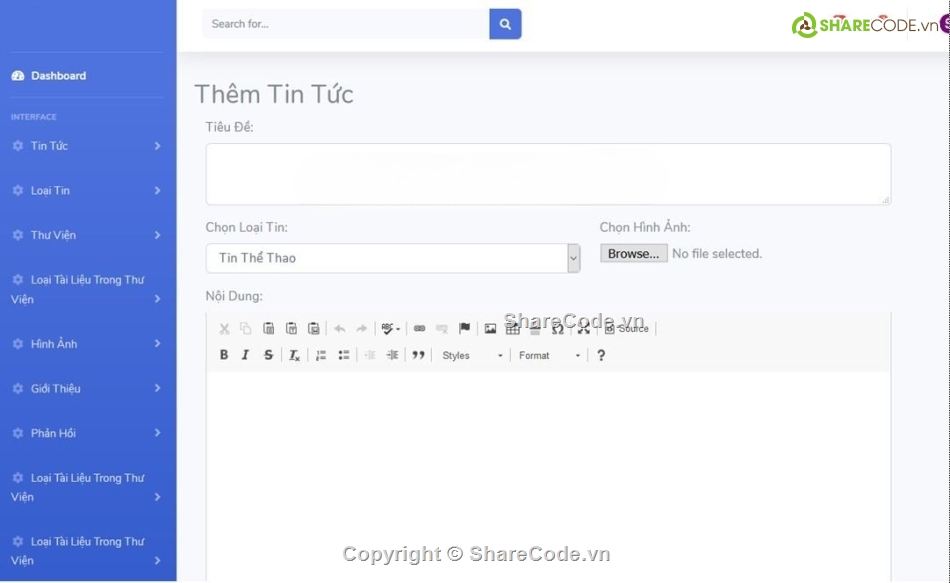950x583 pixels.
Task: Click the "Thêm Tin Tức" heading
Action: coord(274,95)
